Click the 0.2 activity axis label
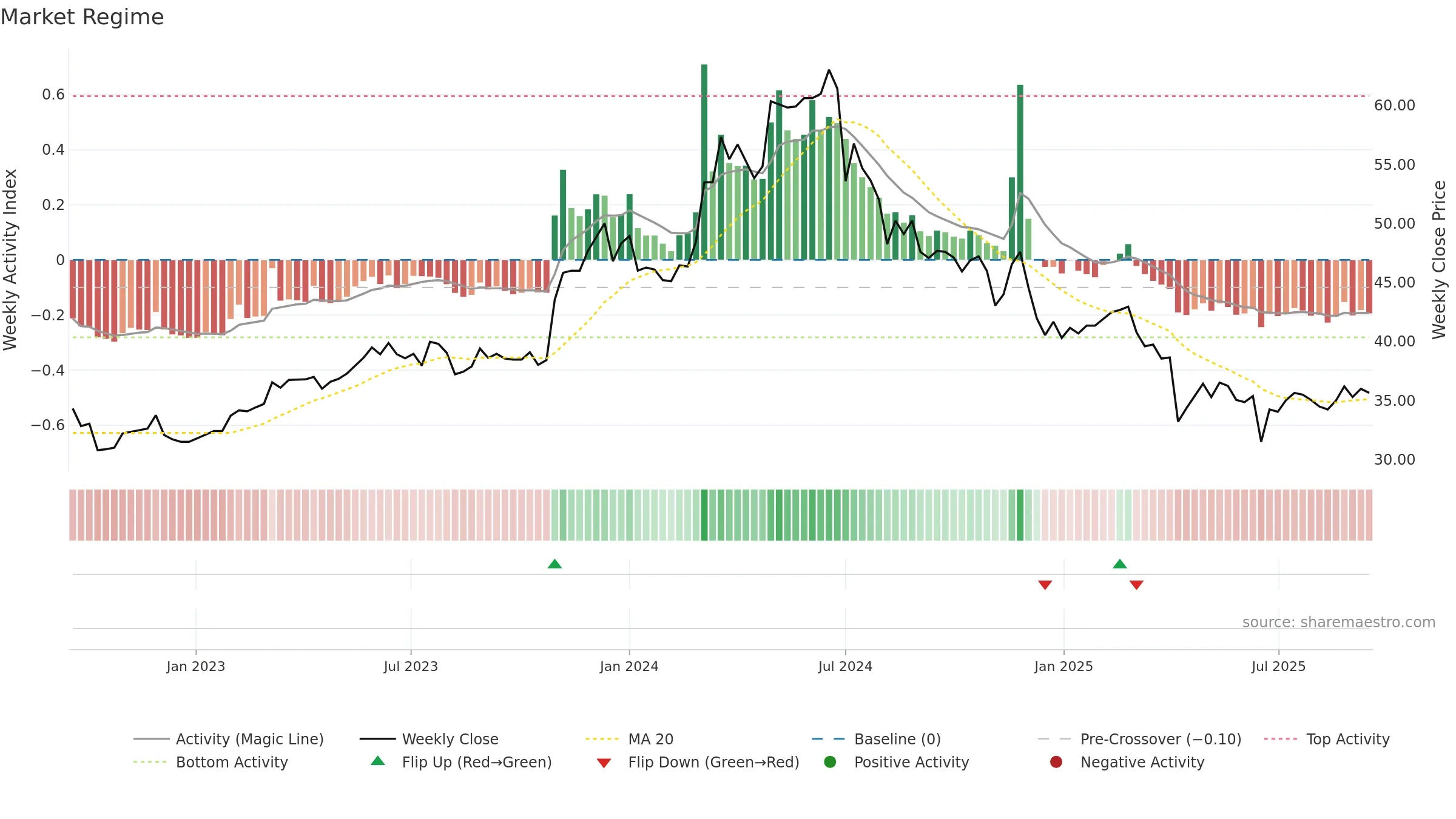This screenshot has height=819, width=1456. click(53, 205)
